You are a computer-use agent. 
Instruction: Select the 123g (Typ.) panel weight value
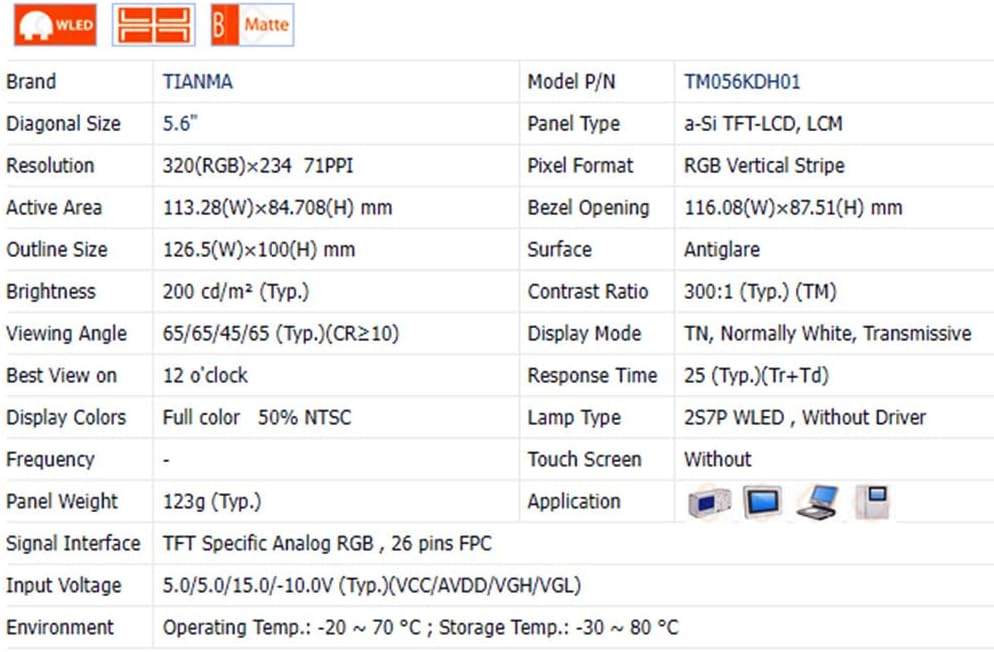coord(212,501)
